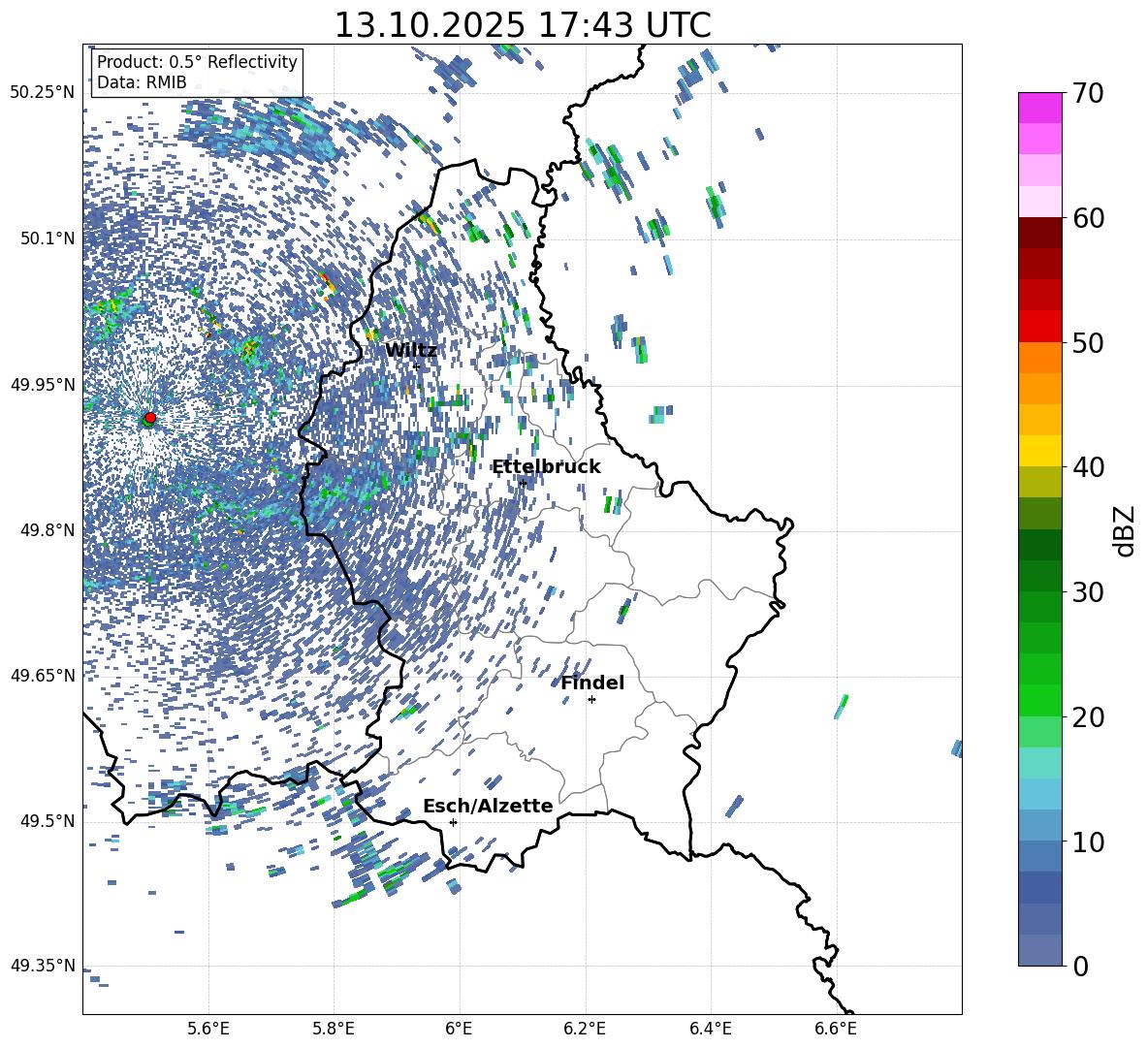
Task: Click the 49.8°N latitude tick label
Action: pos(48,530)
